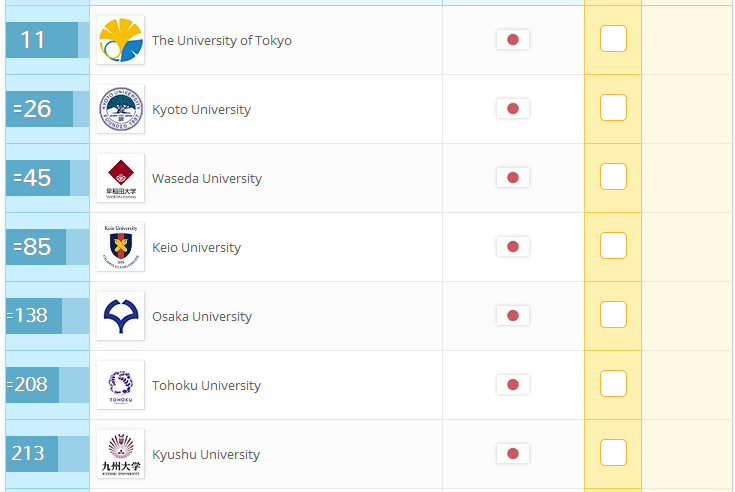Click the University of Tokyo logo

120,40
